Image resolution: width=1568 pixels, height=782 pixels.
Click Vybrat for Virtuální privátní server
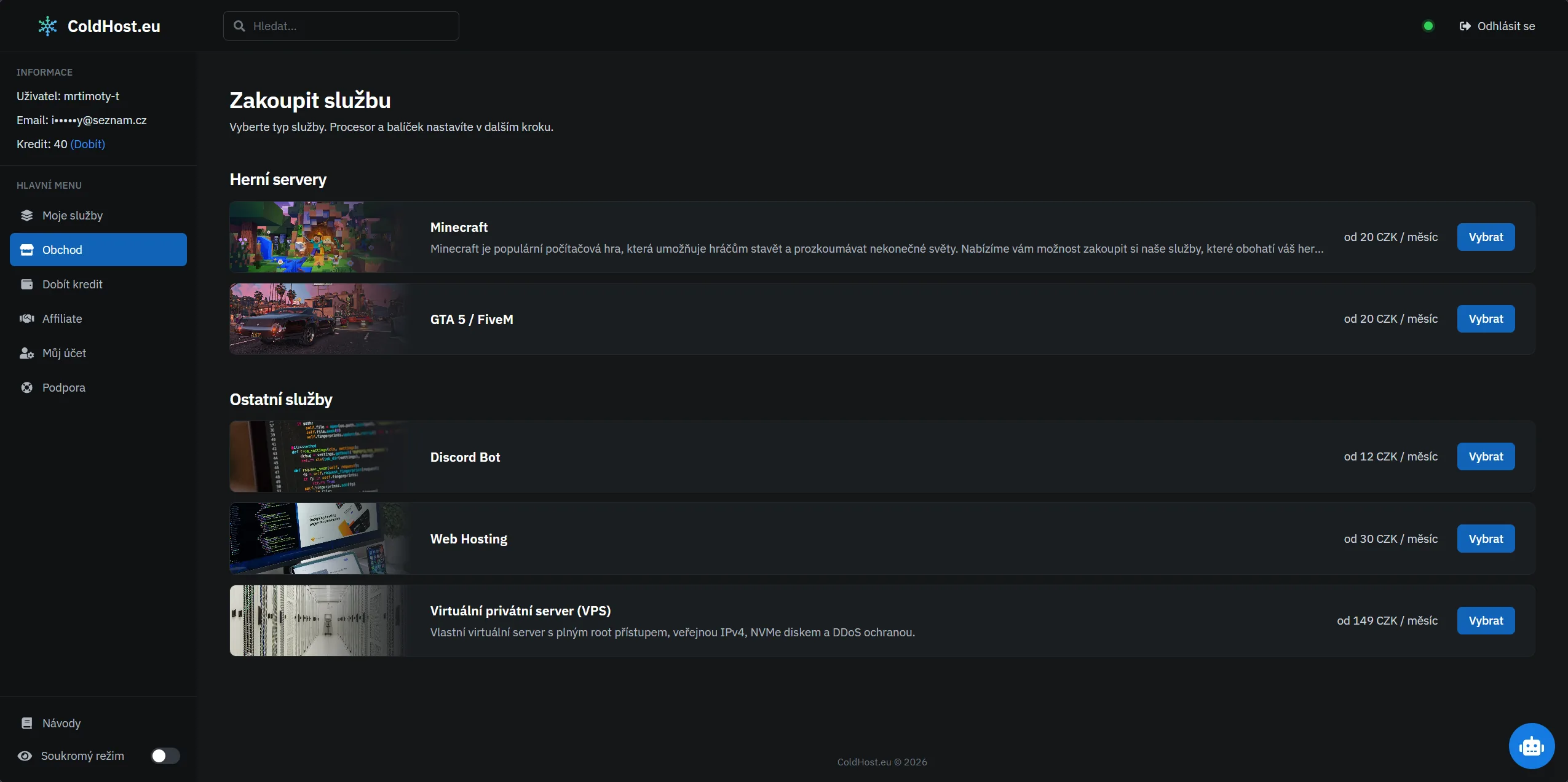click(x=1486, y=620)
